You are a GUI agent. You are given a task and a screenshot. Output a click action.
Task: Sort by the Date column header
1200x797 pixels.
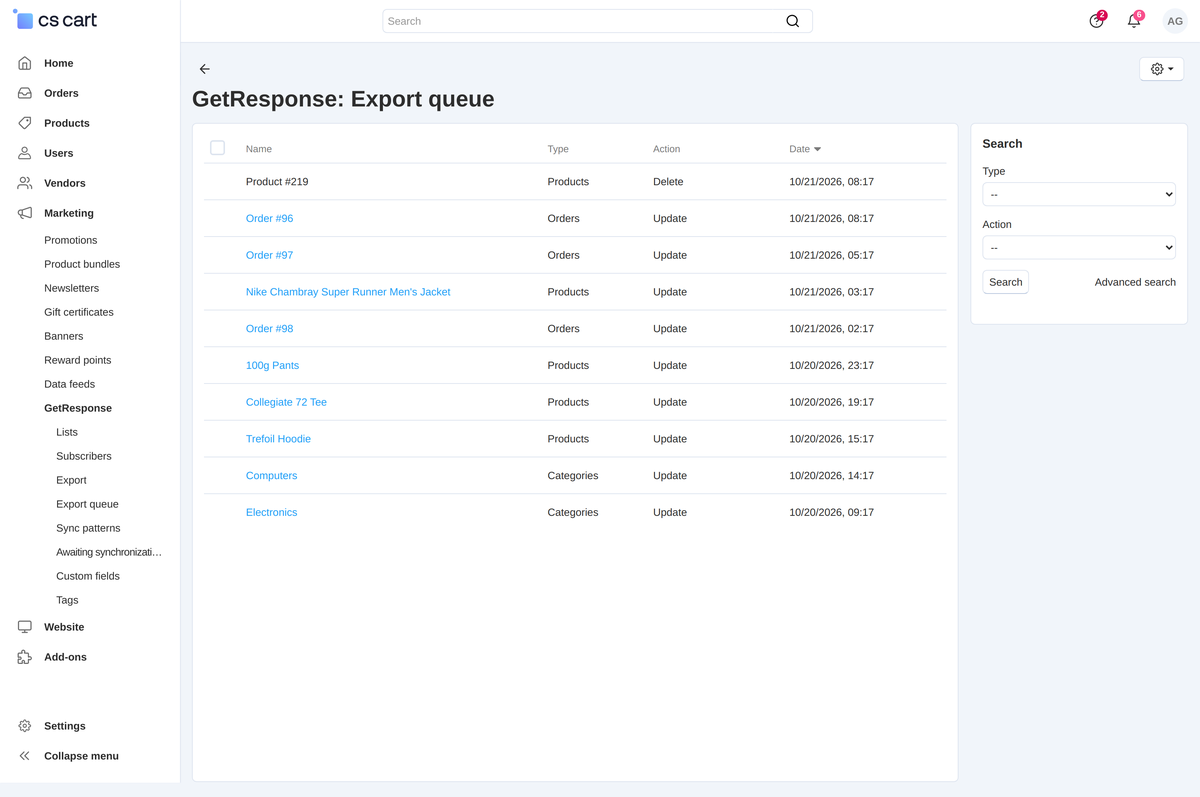805,149
